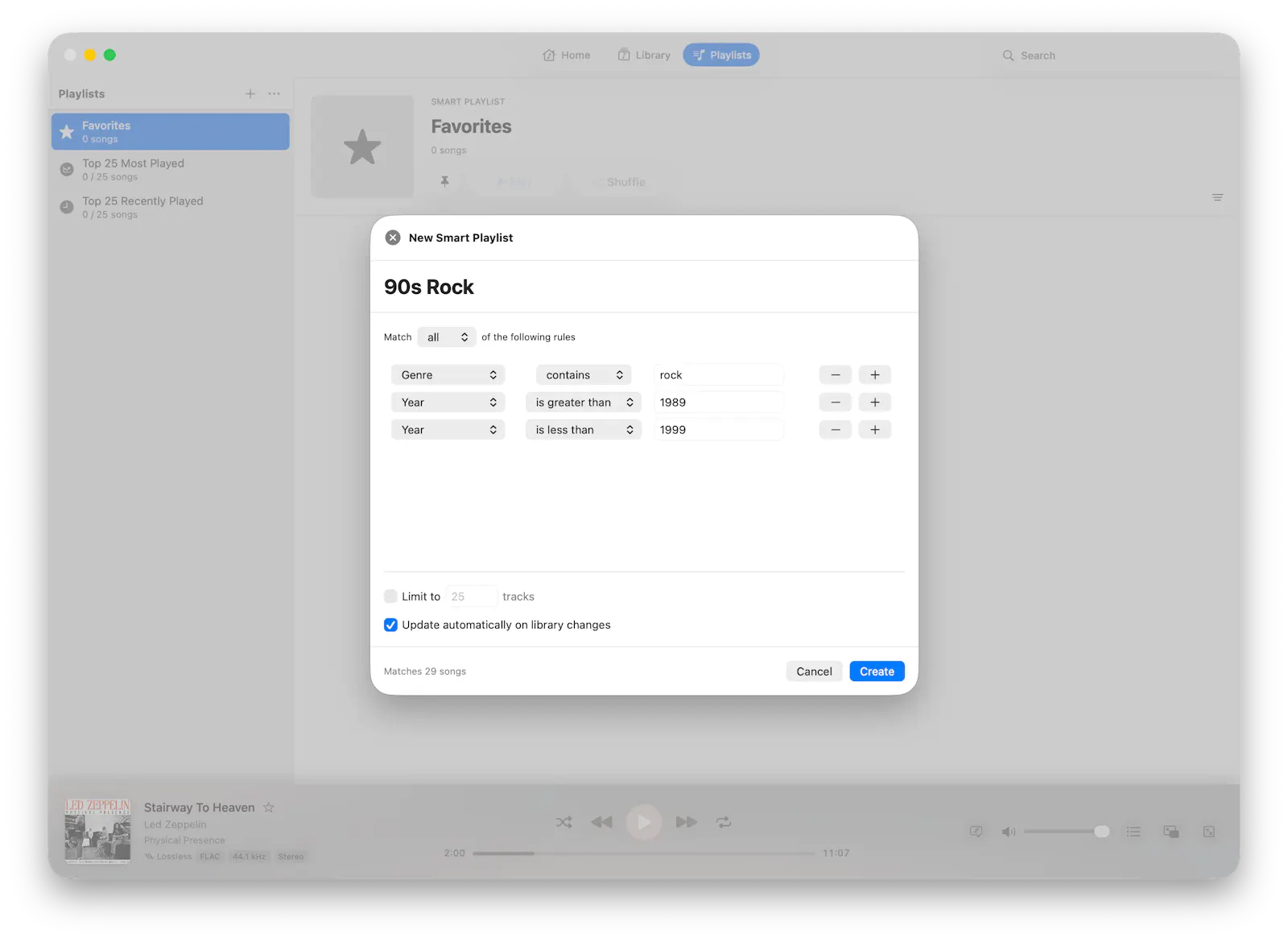The height and width of the screenshot is (942, 1288).
Task: Click the Lossless quality badge
Action: pyautogui.click(x=168, y=857)
